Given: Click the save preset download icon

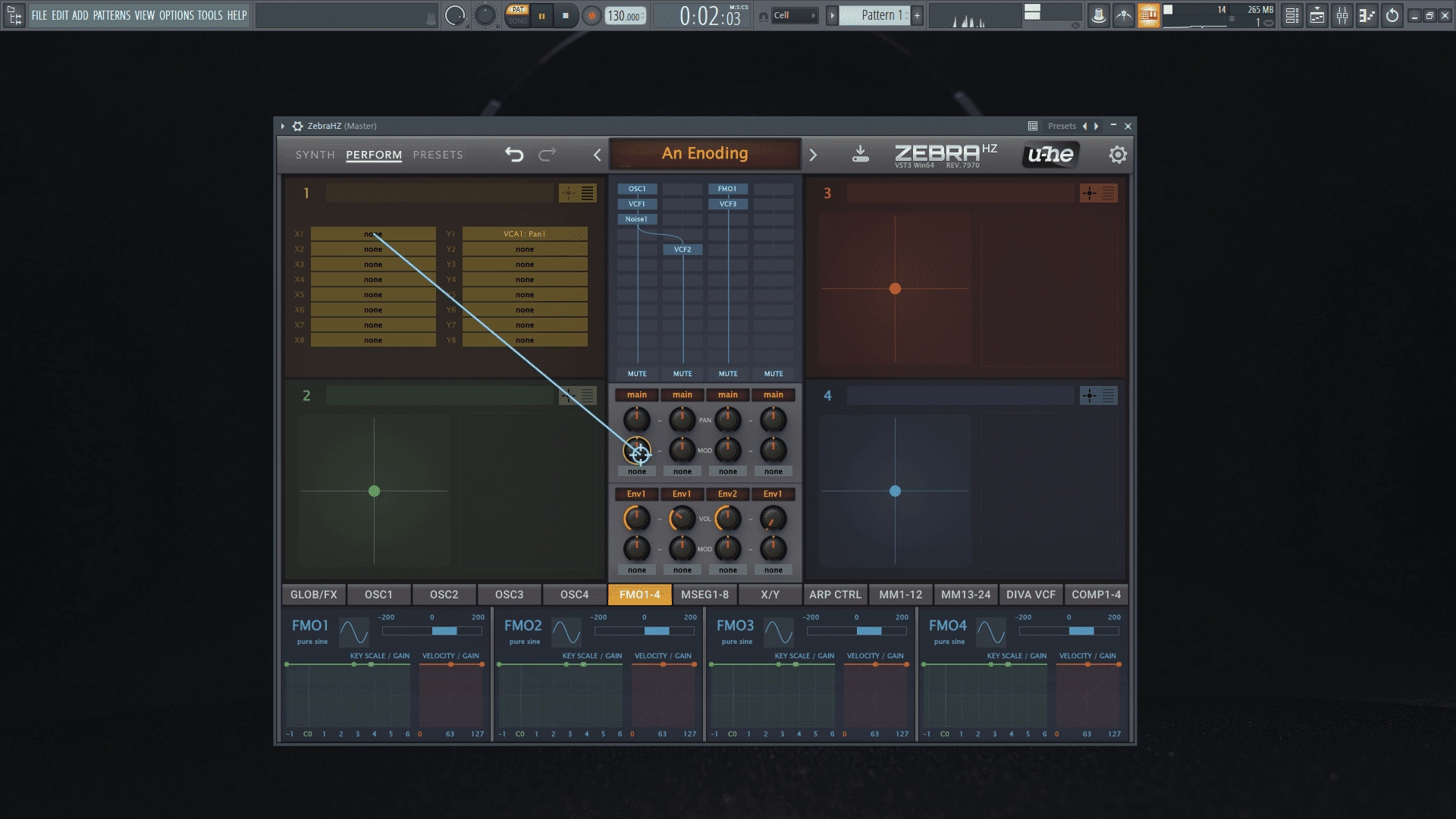Looking at the screenshot, I should click(860, 154).
